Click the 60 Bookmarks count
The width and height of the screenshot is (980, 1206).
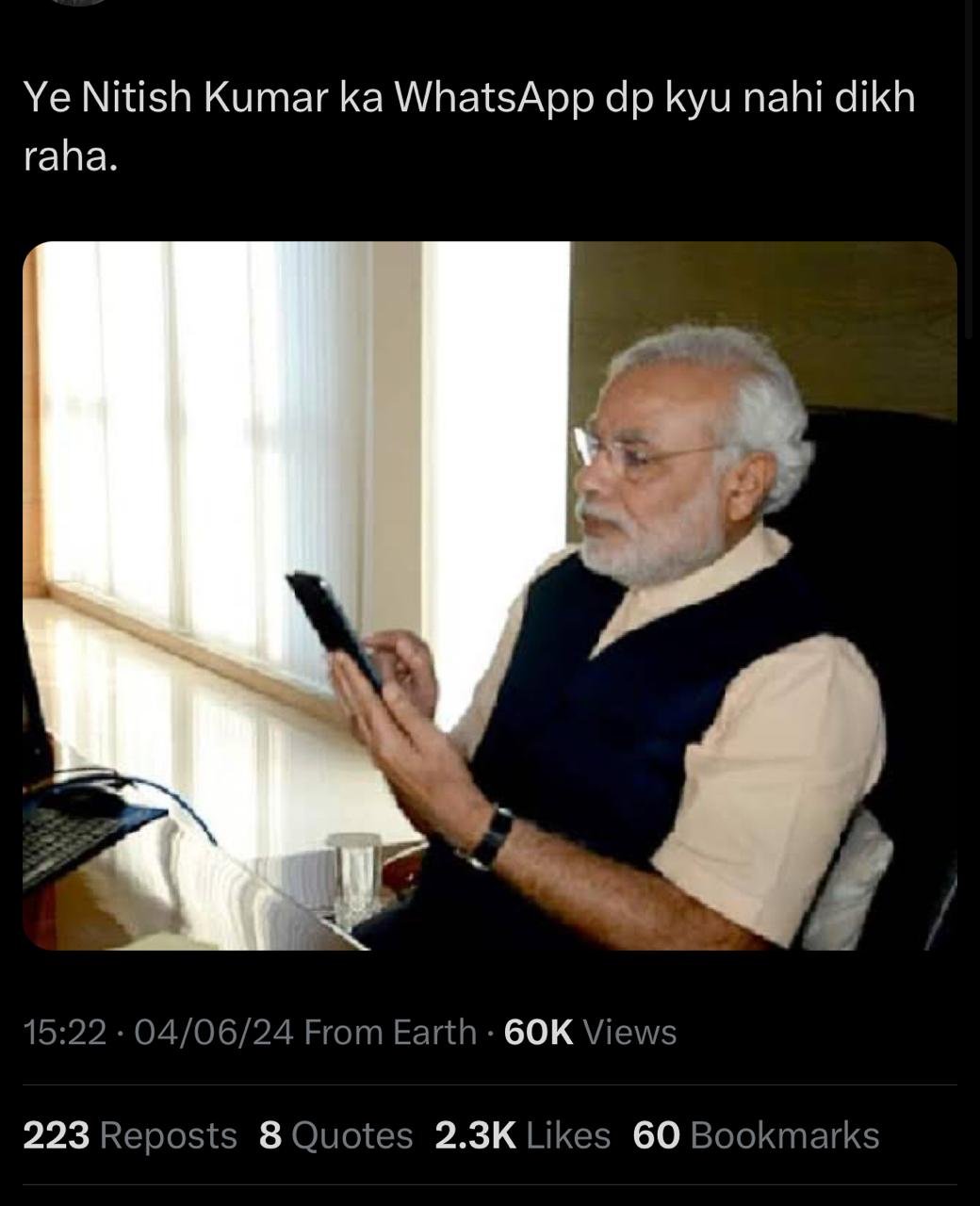tap(757, 1135)
